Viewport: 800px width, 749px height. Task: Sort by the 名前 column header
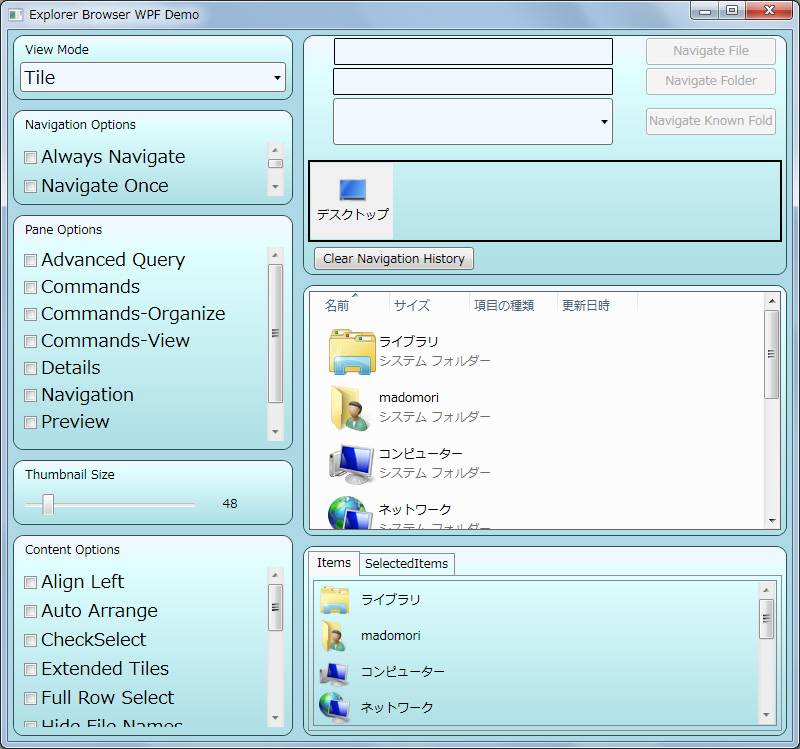(337, 306)
